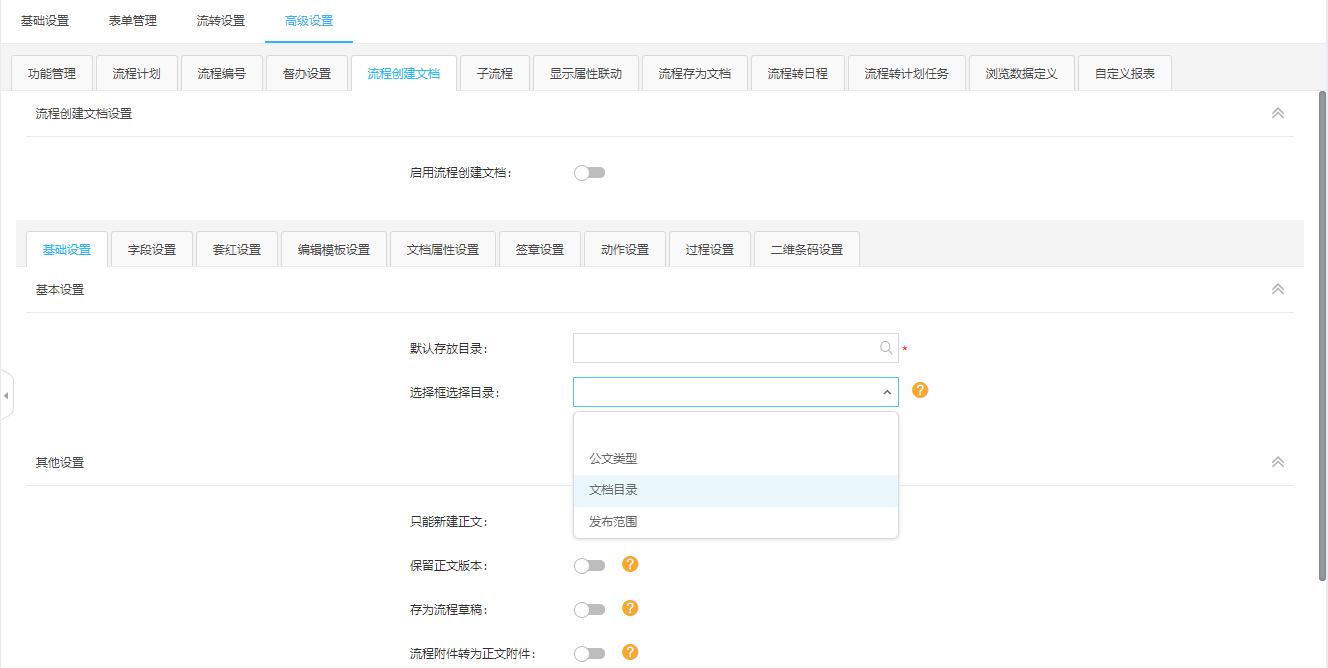
Task: Click help icon next to 流程附件转为正文附件
Action: tap(630, 652)
